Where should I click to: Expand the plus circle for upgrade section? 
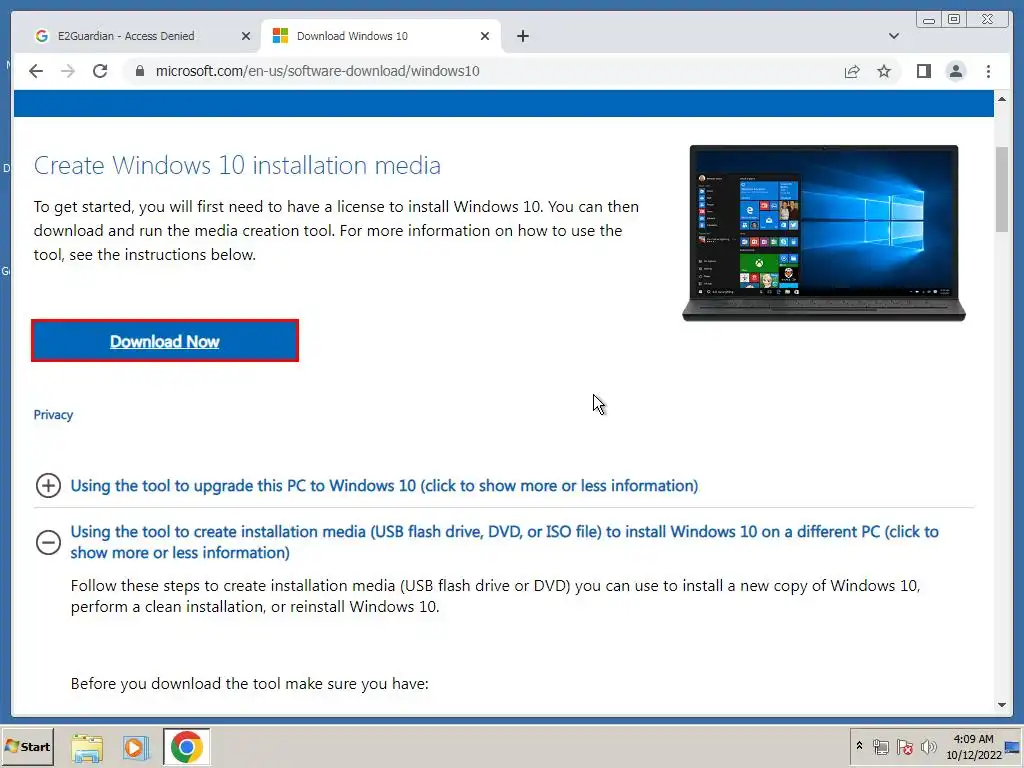48,485
